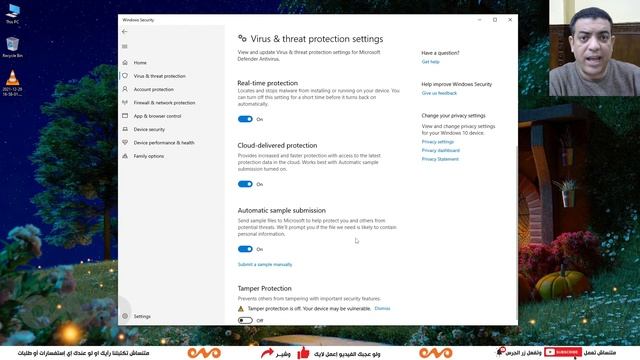Screen dimensions: 640x360
Task: Dismiss the tamper protection warning
Action: point(382,308)
